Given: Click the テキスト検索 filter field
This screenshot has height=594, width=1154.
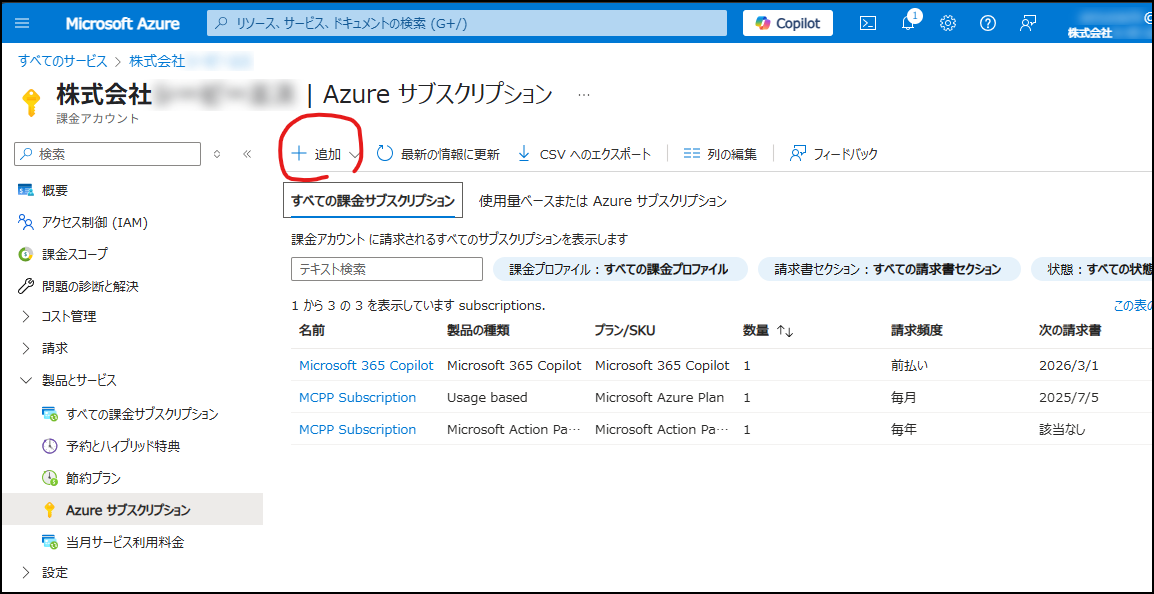Looking at the screenshot, I should point(387,269).
